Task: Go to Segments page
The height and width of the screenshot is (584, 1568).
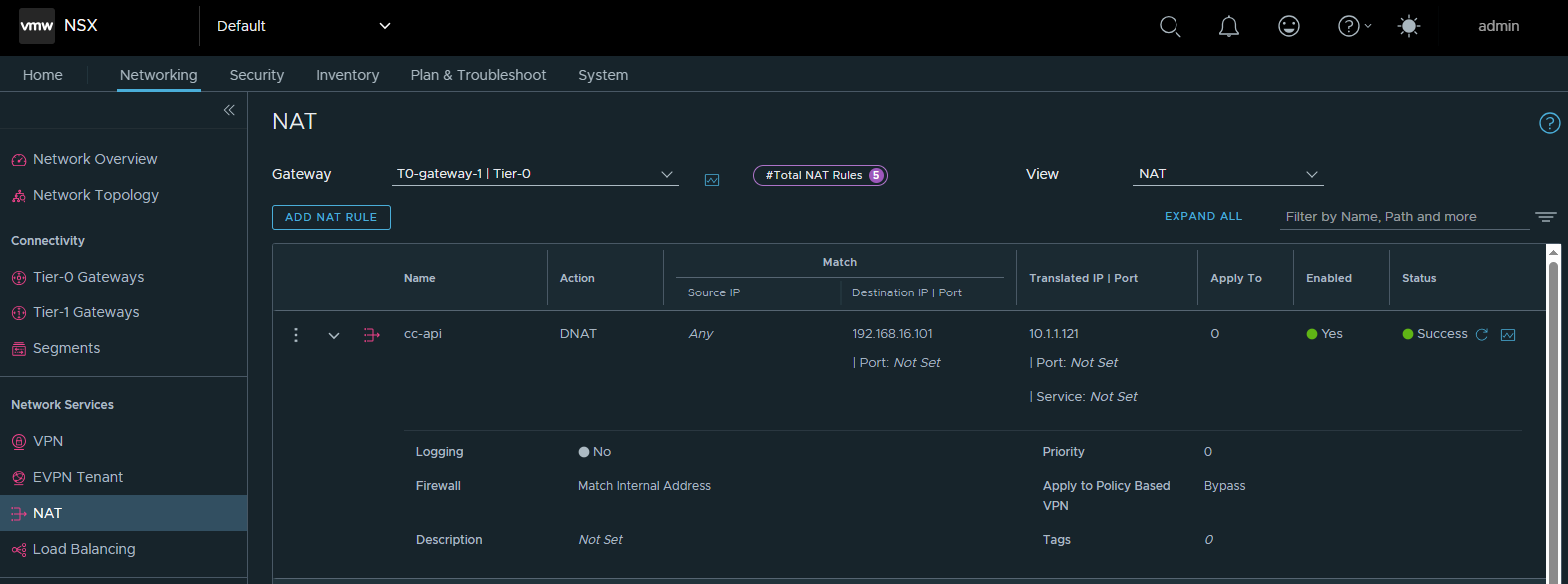Action: point(66,348)
